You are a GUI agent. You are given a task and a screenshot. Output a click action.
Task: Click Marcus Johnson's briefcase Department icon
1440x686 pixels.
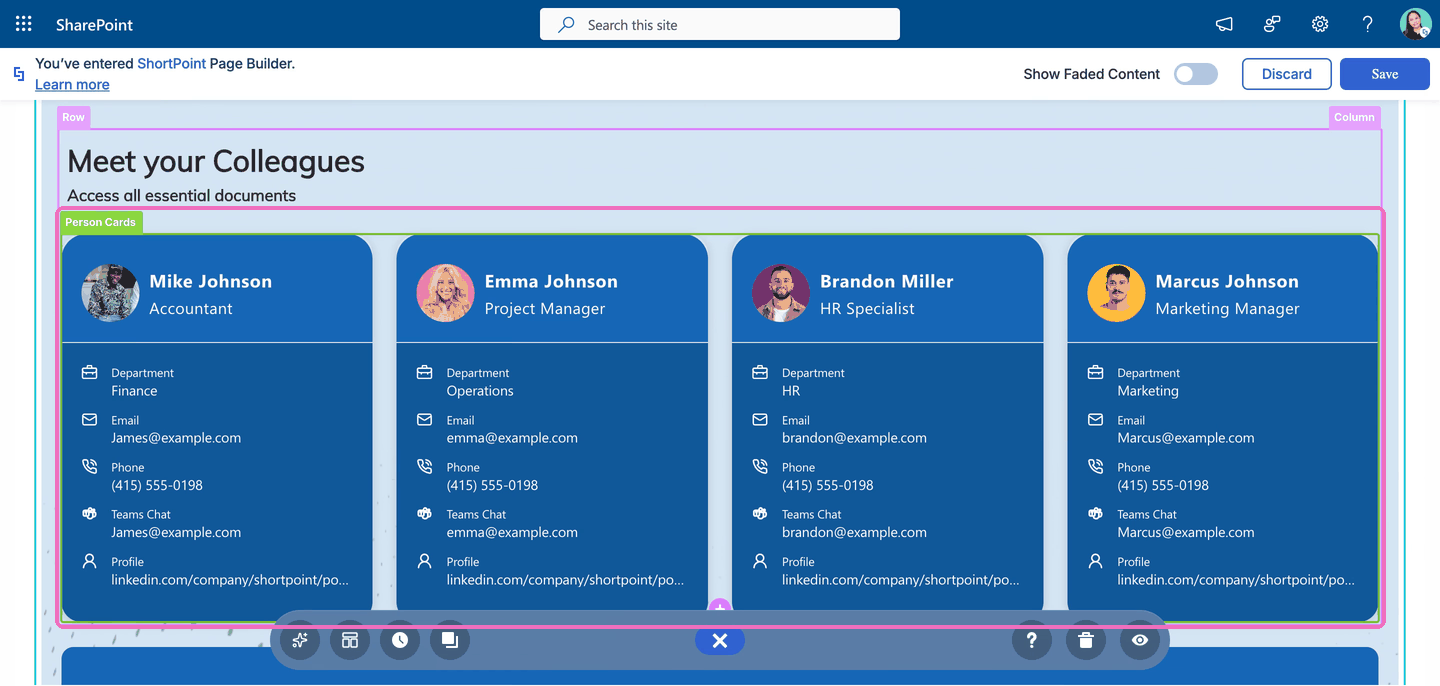tap(1096, 372)
